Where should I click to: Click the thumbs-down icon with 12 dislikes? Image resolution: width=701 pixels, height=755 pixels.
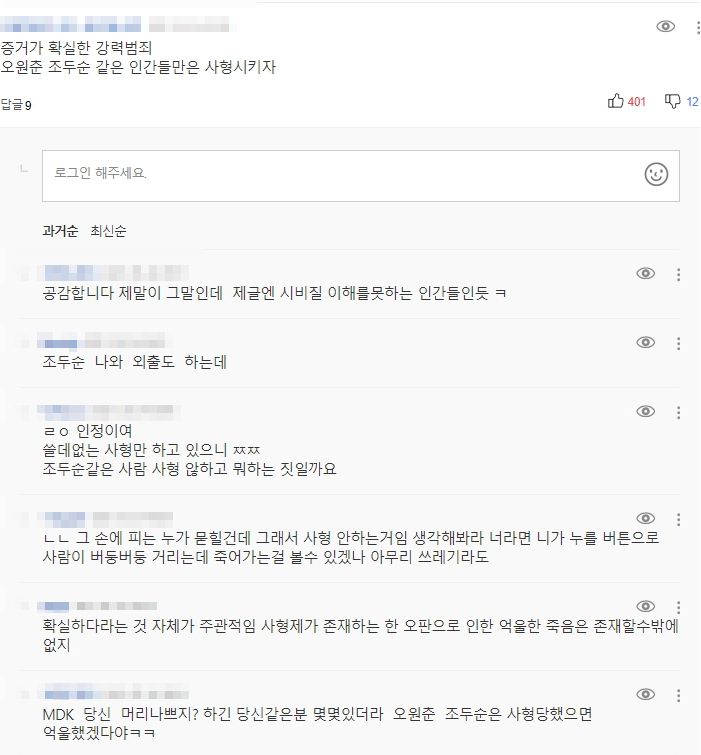672,101
